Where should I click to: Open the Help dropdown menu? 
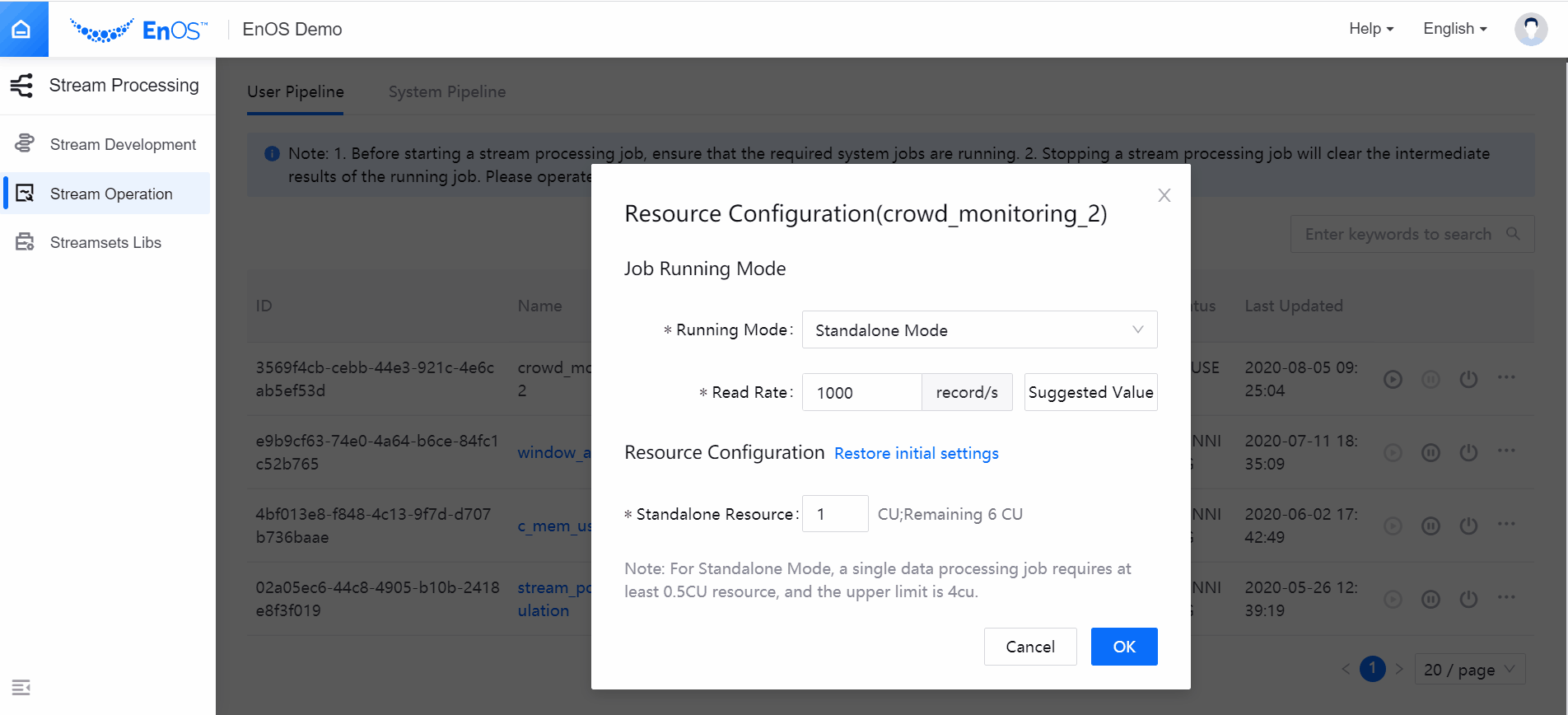coord(1370,29)
